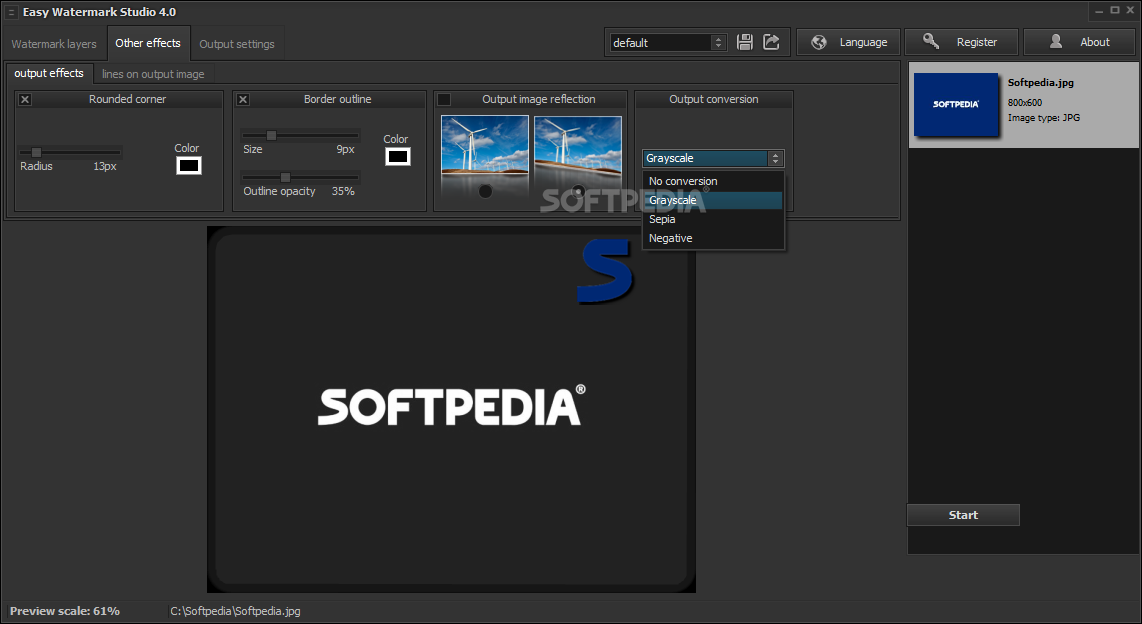Open the default preset combo box
The height and width of the screenshot is (624, 1142).
[x=668, y=43]
